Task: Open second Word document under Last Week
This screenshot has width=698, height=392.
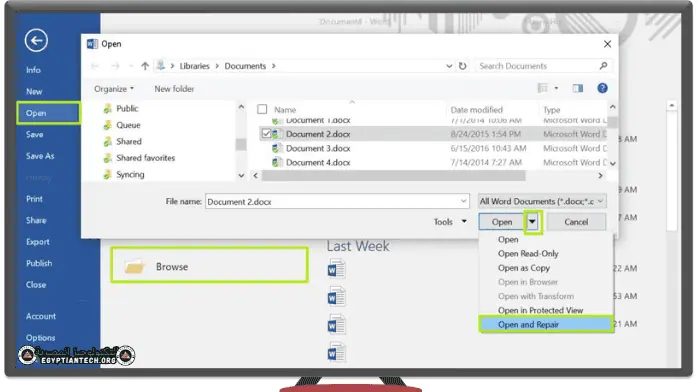Action: [x=337, y=297]
